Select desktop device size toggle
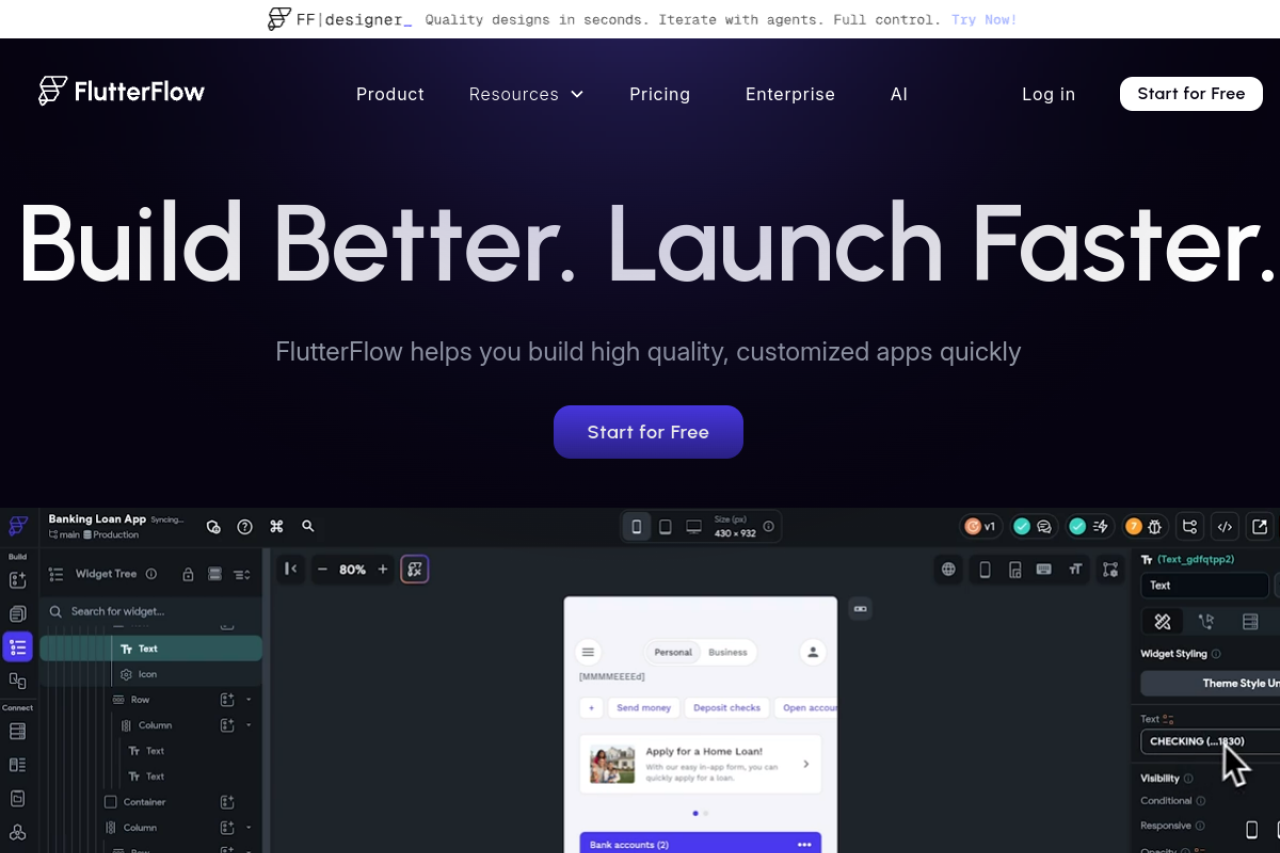This screenshot has width=1280, height=853. pos(693,526)
